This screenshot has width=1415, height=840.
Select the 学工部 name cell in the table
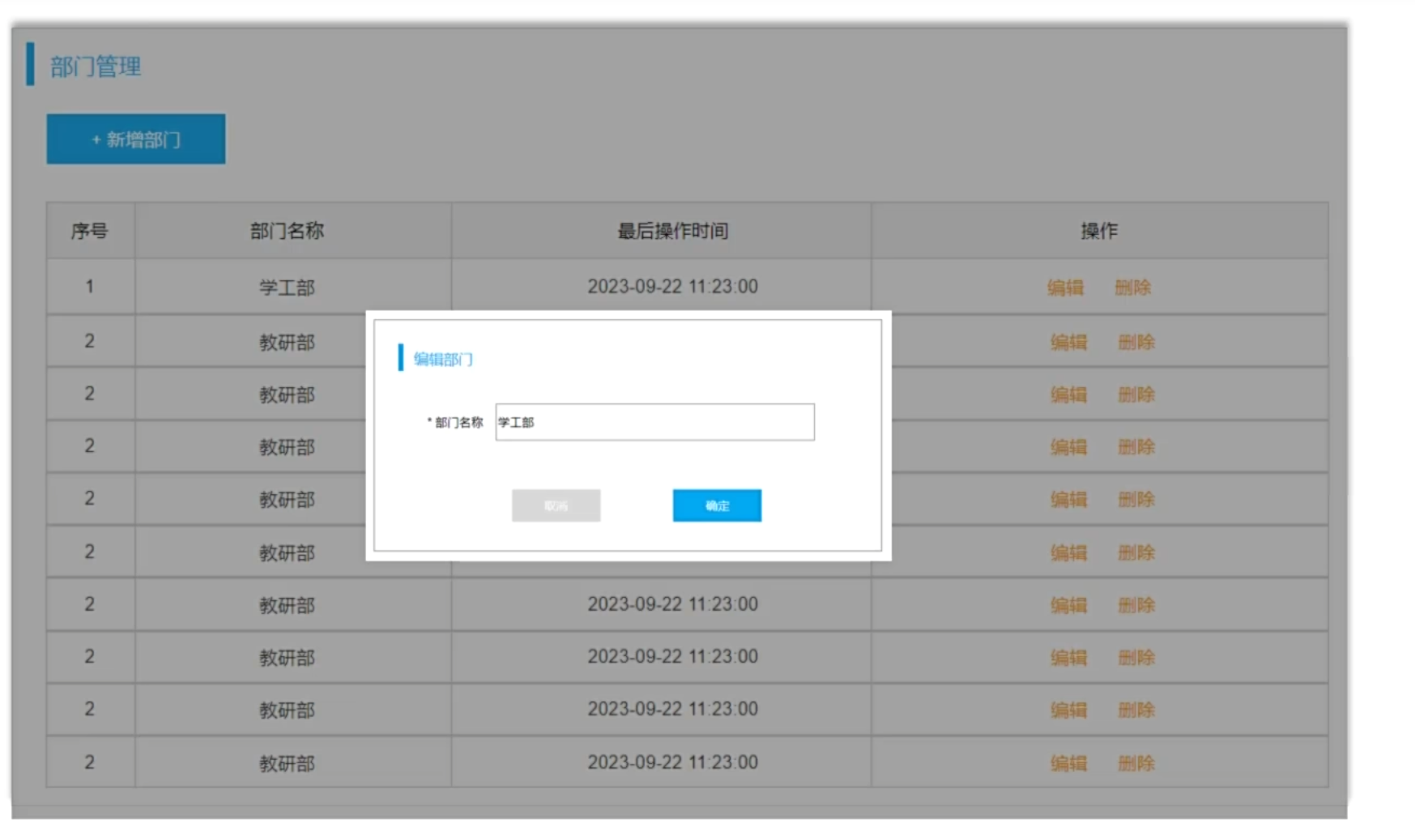(287, 288)
